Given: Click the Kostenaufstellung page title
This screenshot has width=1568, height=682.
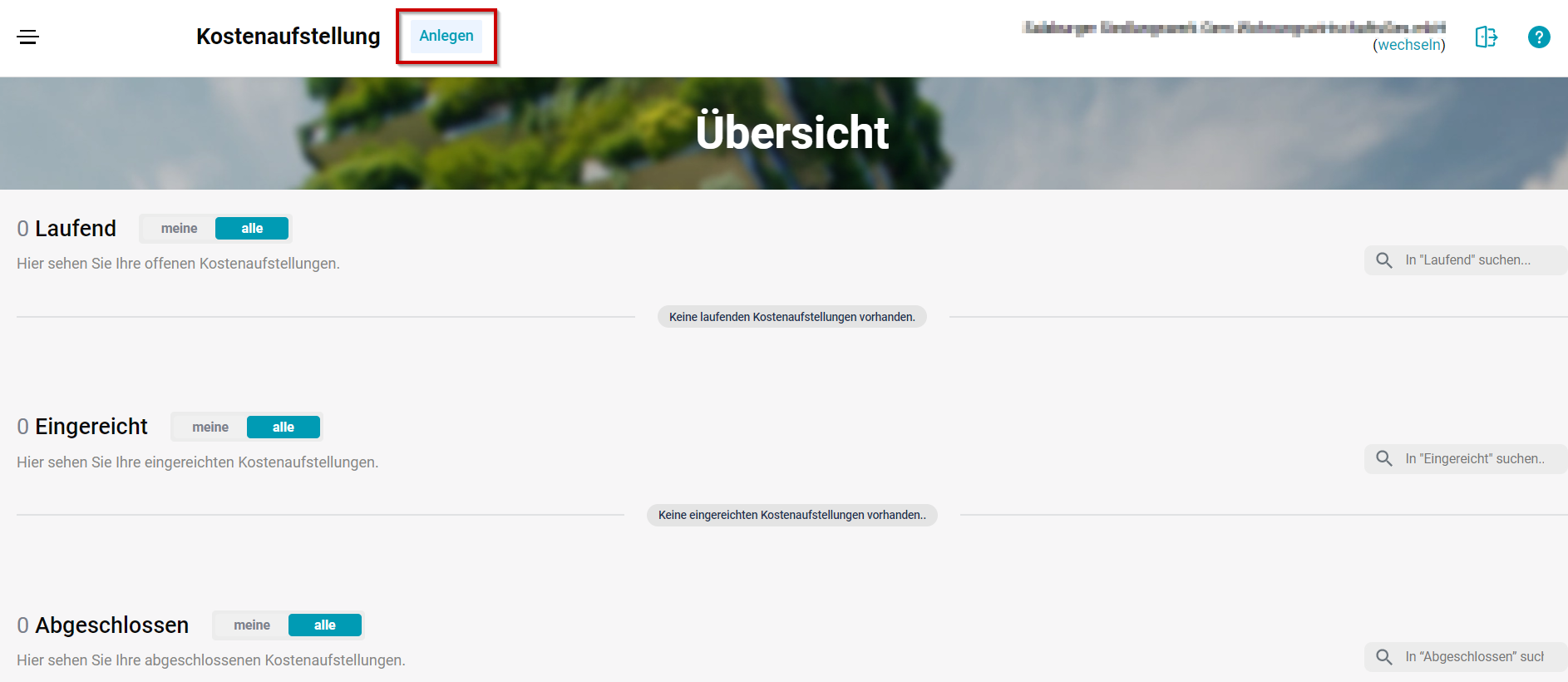Looking at the screenshot, I should (288, 37).
